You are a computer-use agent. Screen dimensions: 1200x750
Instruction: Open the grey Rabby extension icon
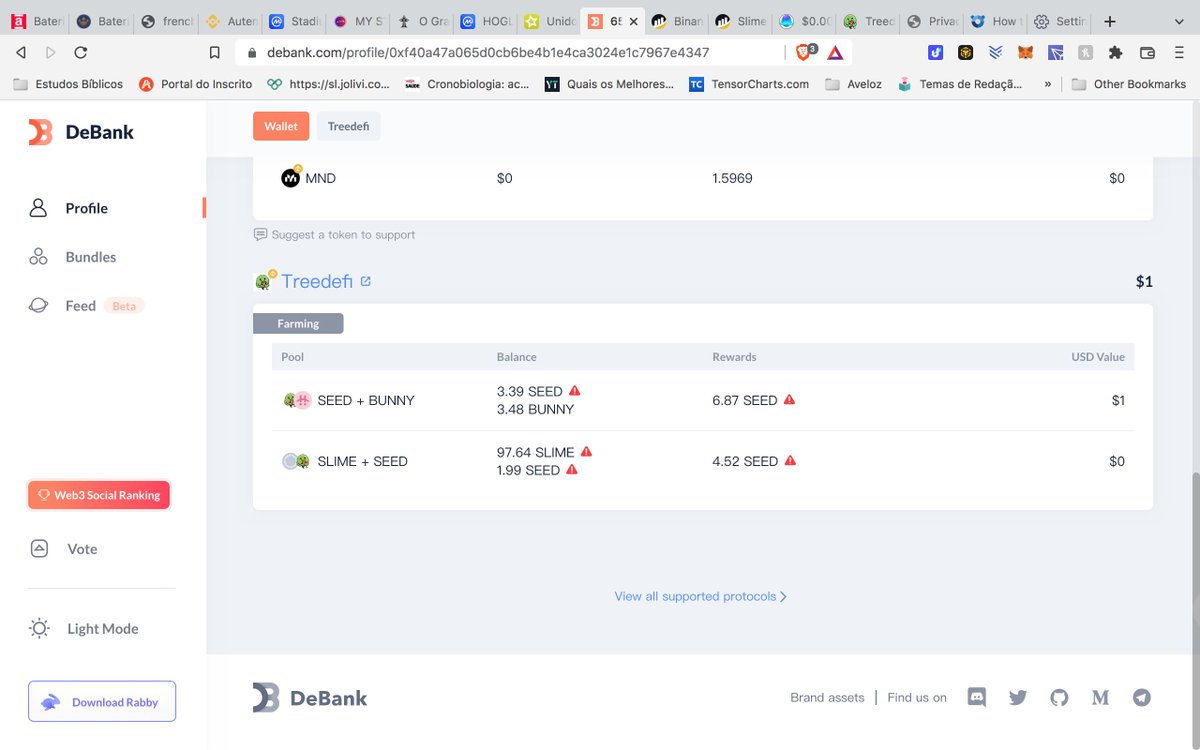click(x=1086, y=52)
